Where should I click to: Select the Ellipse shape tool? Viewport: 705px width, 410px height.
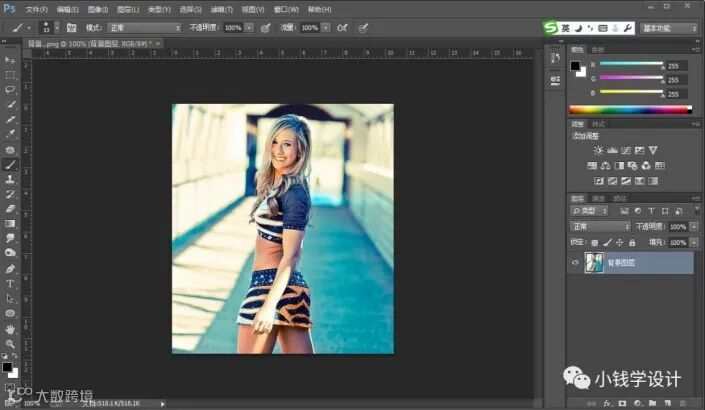(x=10, y=313)
